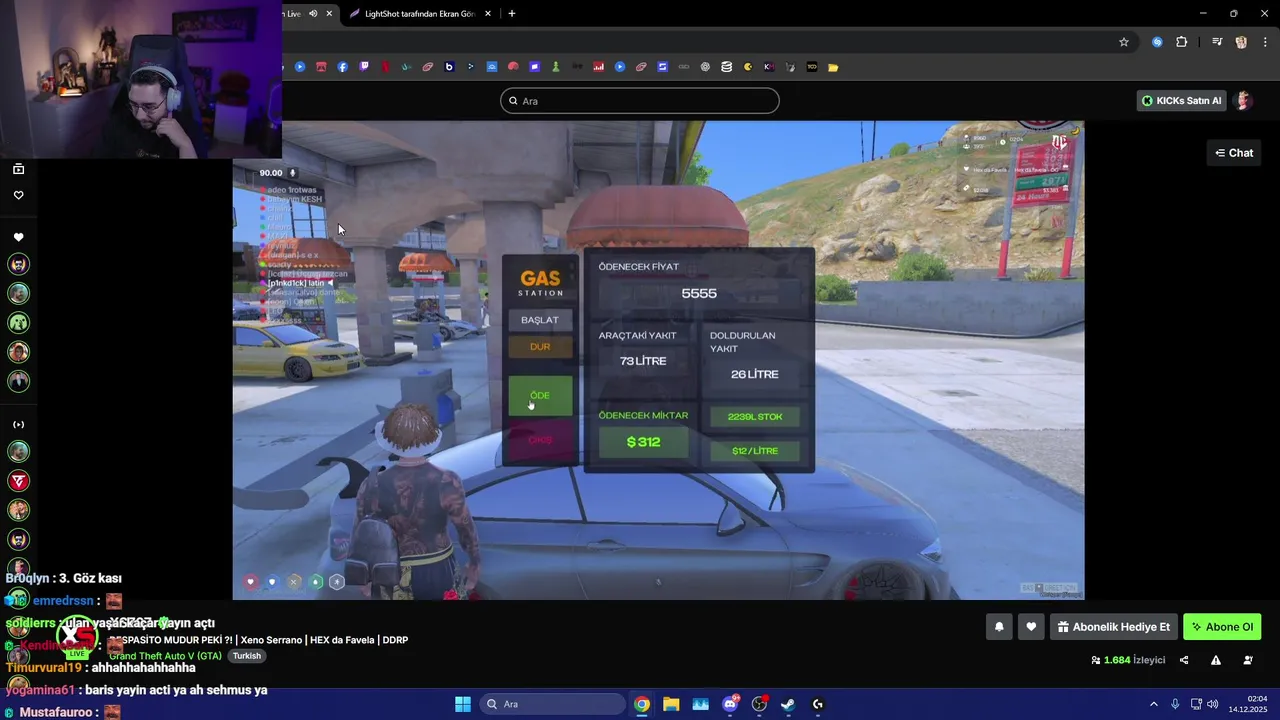Viewport: 1280px width, 720px height.
Task: Open Logitech G HUB from the taskbar
Action: point(818,704)
